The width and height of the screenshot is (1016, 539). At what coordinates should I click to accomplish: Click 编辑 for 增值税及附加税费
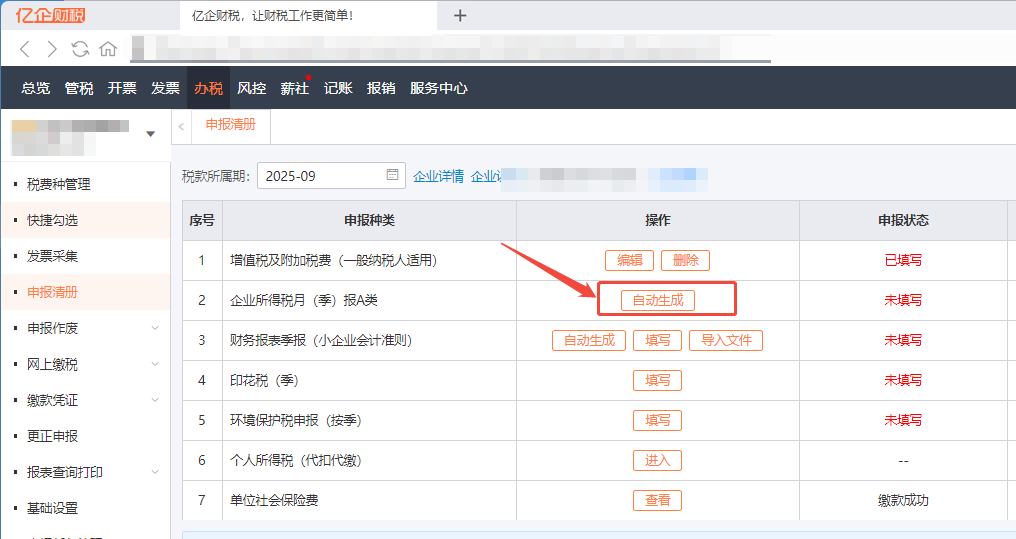point(629,260)
